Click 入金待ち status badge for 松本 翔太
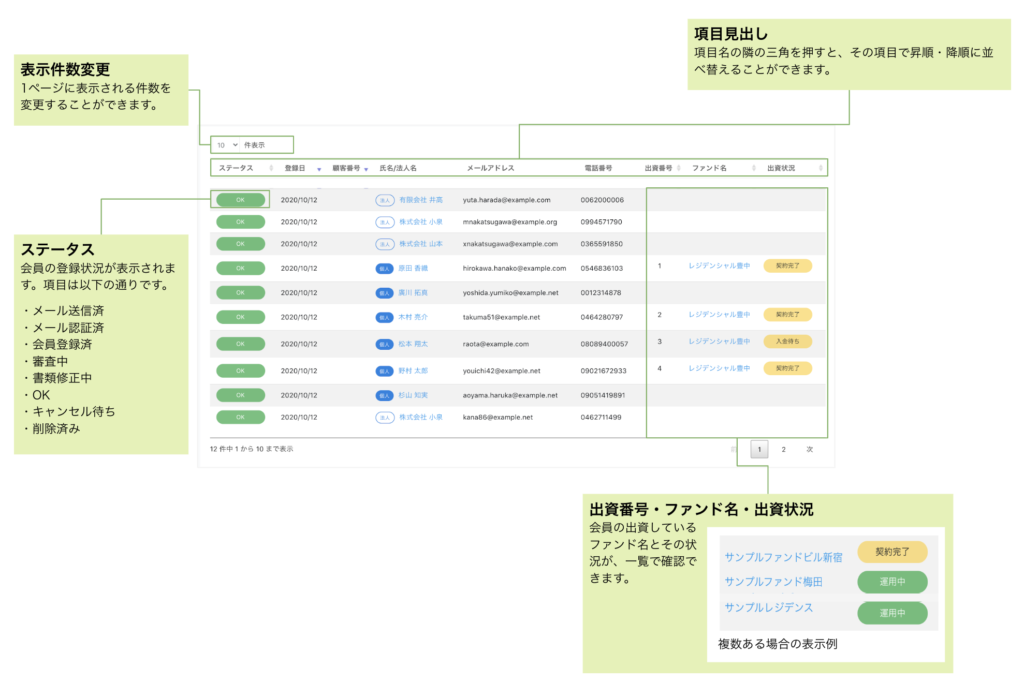 tap(787, 342)
